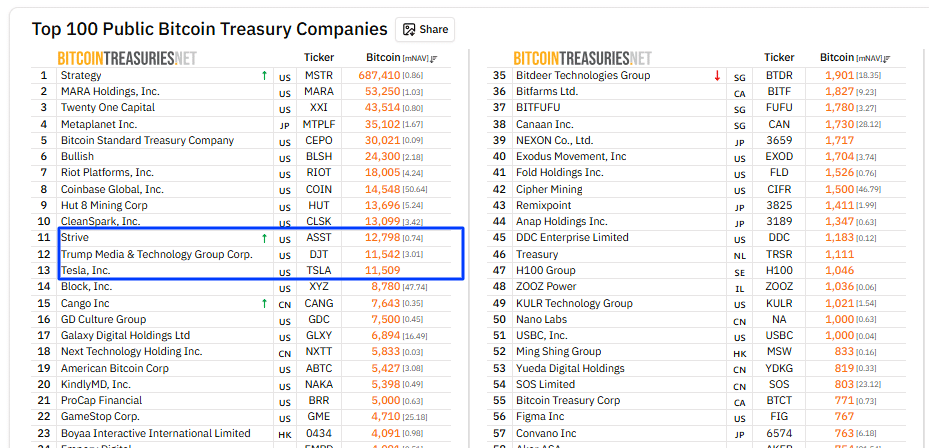This screenshot has width=929, height=448.
Task: Open Bitcoin Standard Treasury Company entry
Action: [x=148, y=140]
